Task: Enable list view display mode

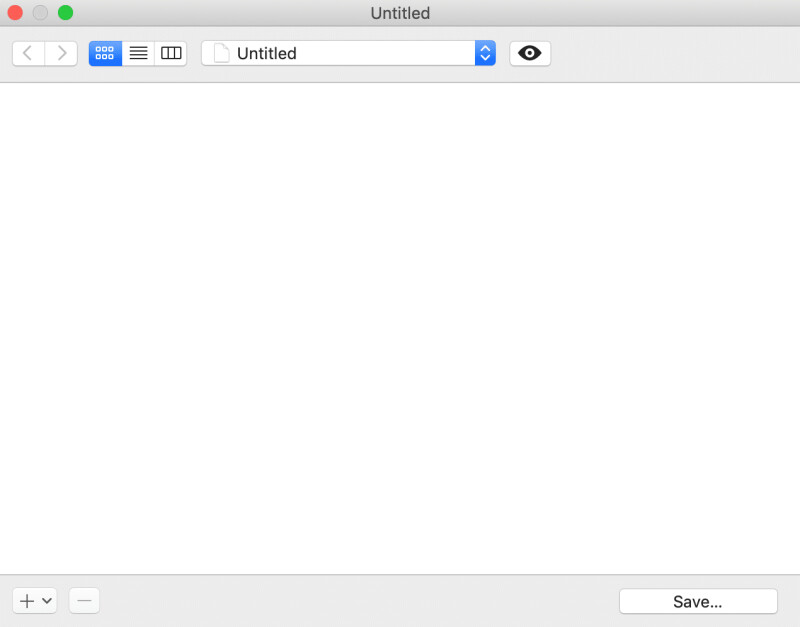Action: click(138, 53)
